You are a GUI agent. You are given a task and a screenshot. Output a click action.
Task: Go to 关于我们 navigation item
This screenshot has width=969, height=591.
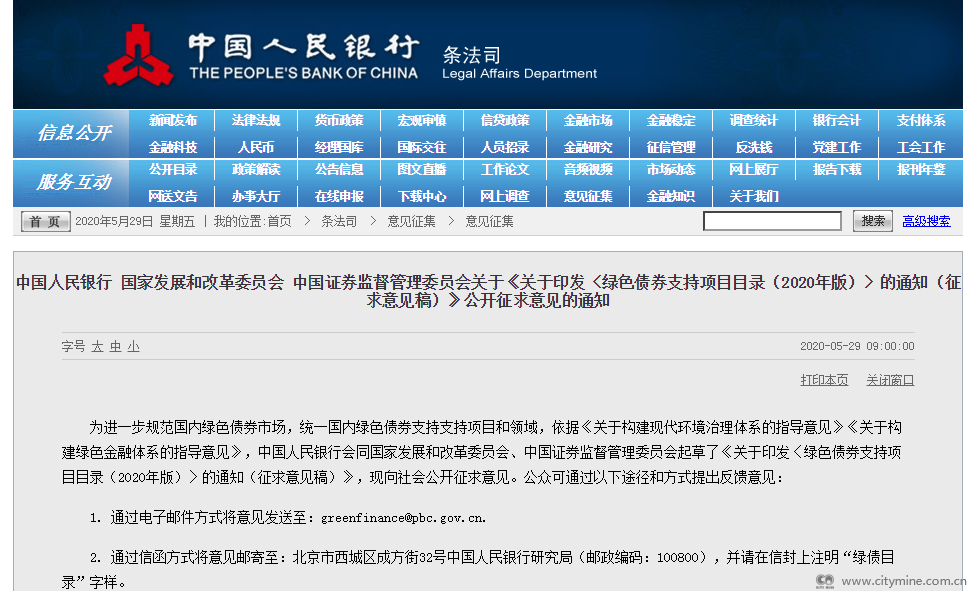[754, 196]
